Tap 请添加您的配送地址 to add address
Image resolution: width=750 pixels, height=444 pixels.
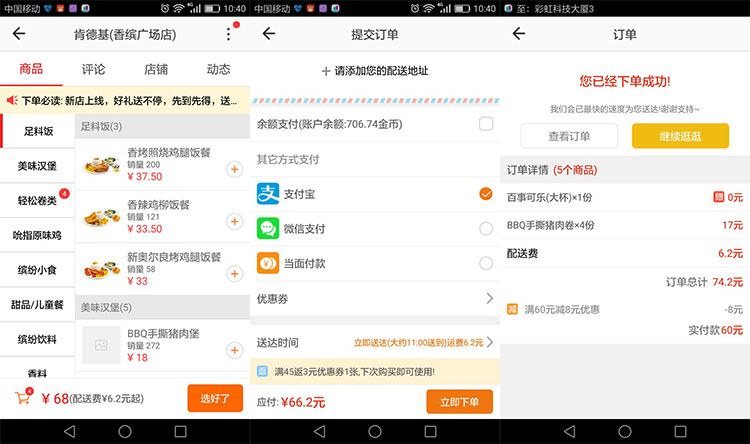pos(381,71)
